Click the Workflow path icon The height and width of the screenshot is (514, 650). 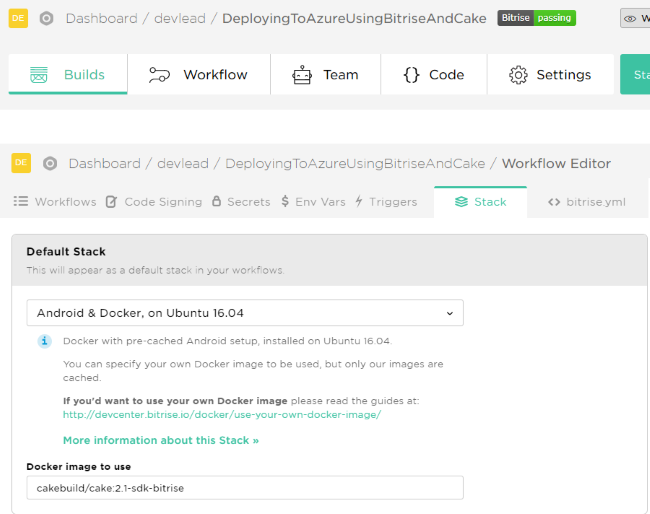coord(159,75)
